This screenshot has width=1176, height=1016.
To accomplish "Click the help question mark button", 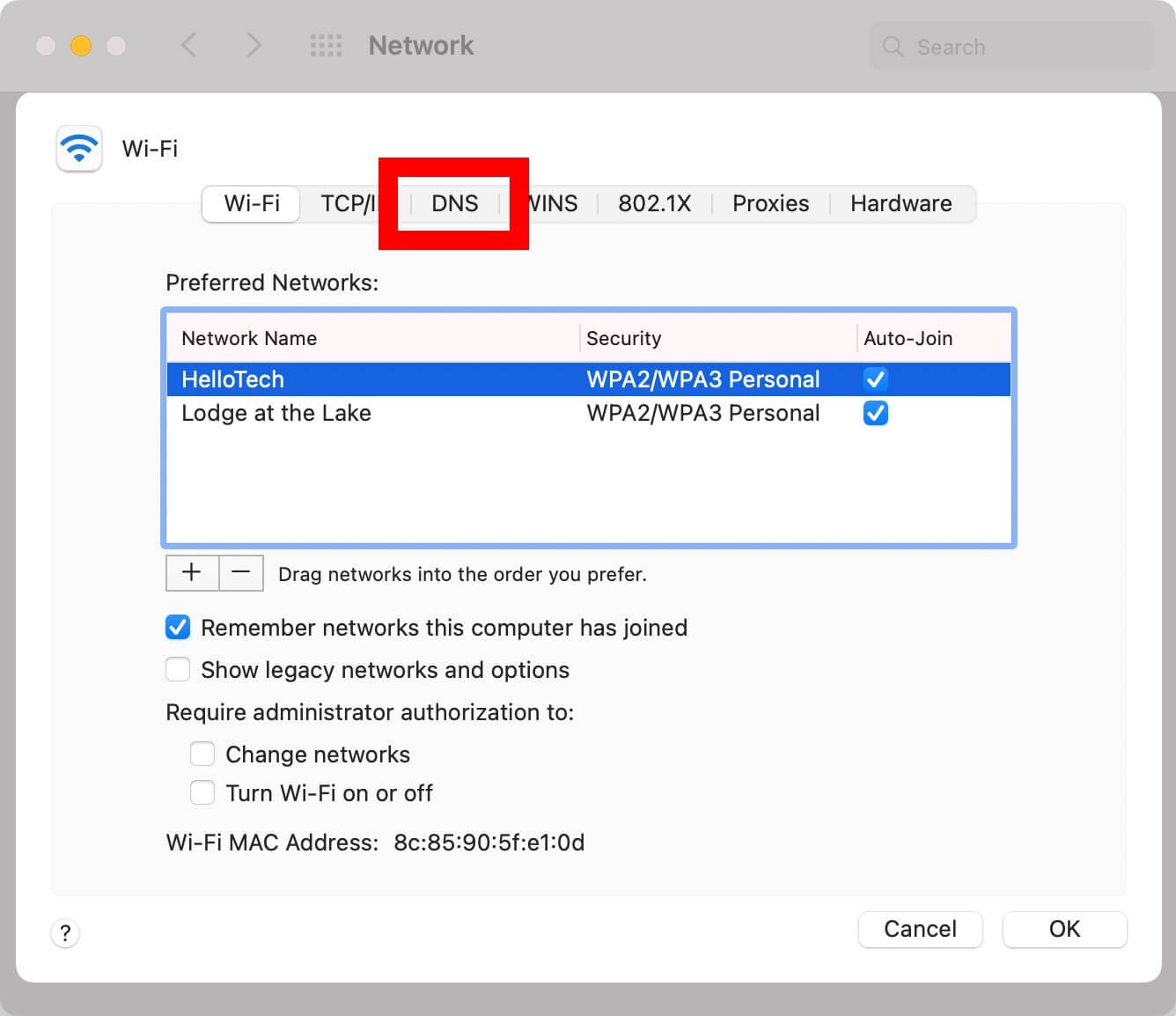I will point(65,932).
